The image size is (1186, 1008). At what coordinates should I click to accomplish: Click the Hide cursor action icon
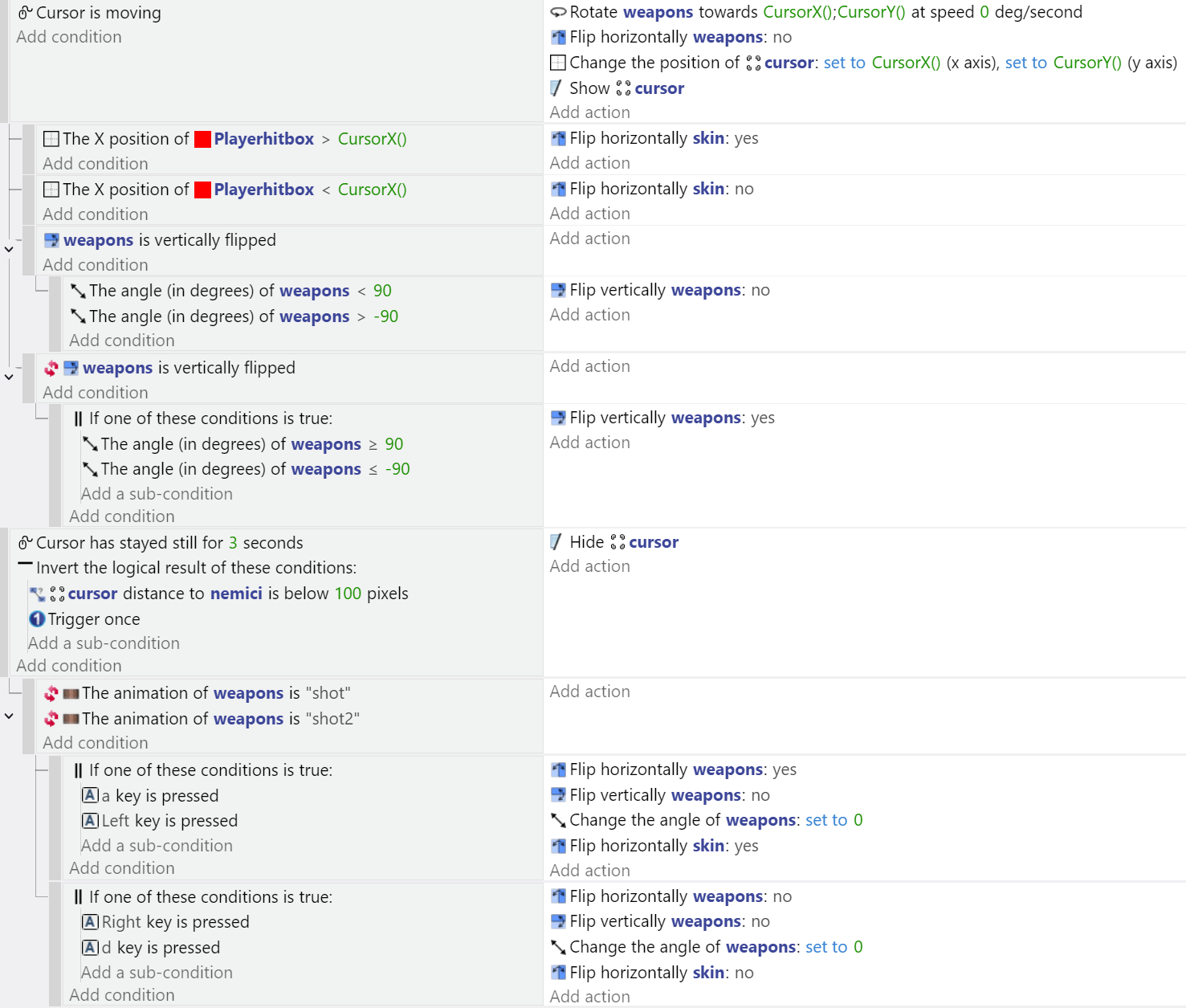pyautogui.click(x=556, y=542)
